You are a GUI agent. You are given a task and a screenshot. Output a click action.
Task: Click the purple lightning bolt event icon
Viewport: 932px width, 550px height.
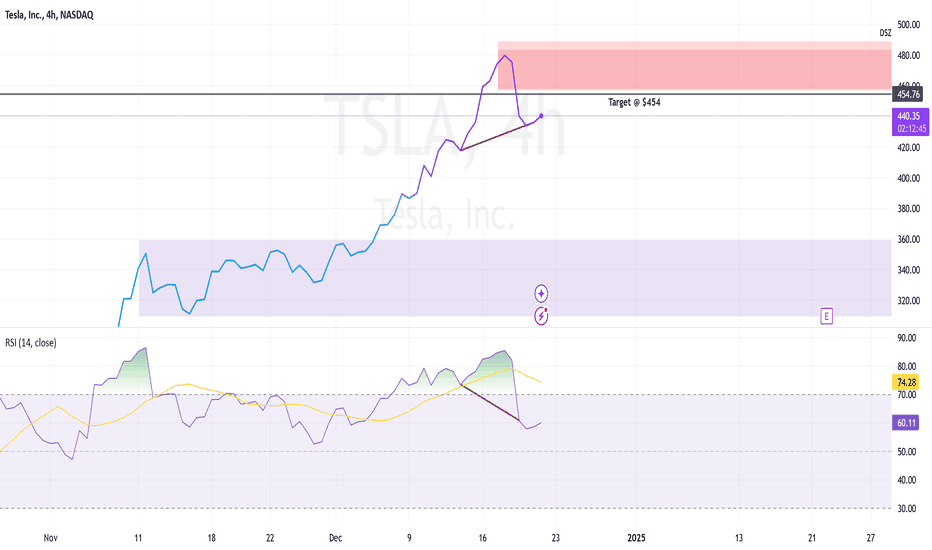click(541, 316)
